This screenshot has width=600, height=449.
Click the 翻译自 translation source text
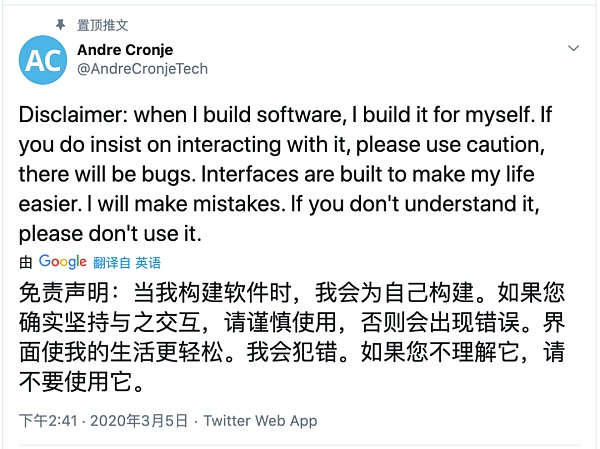tap(113, 263)
